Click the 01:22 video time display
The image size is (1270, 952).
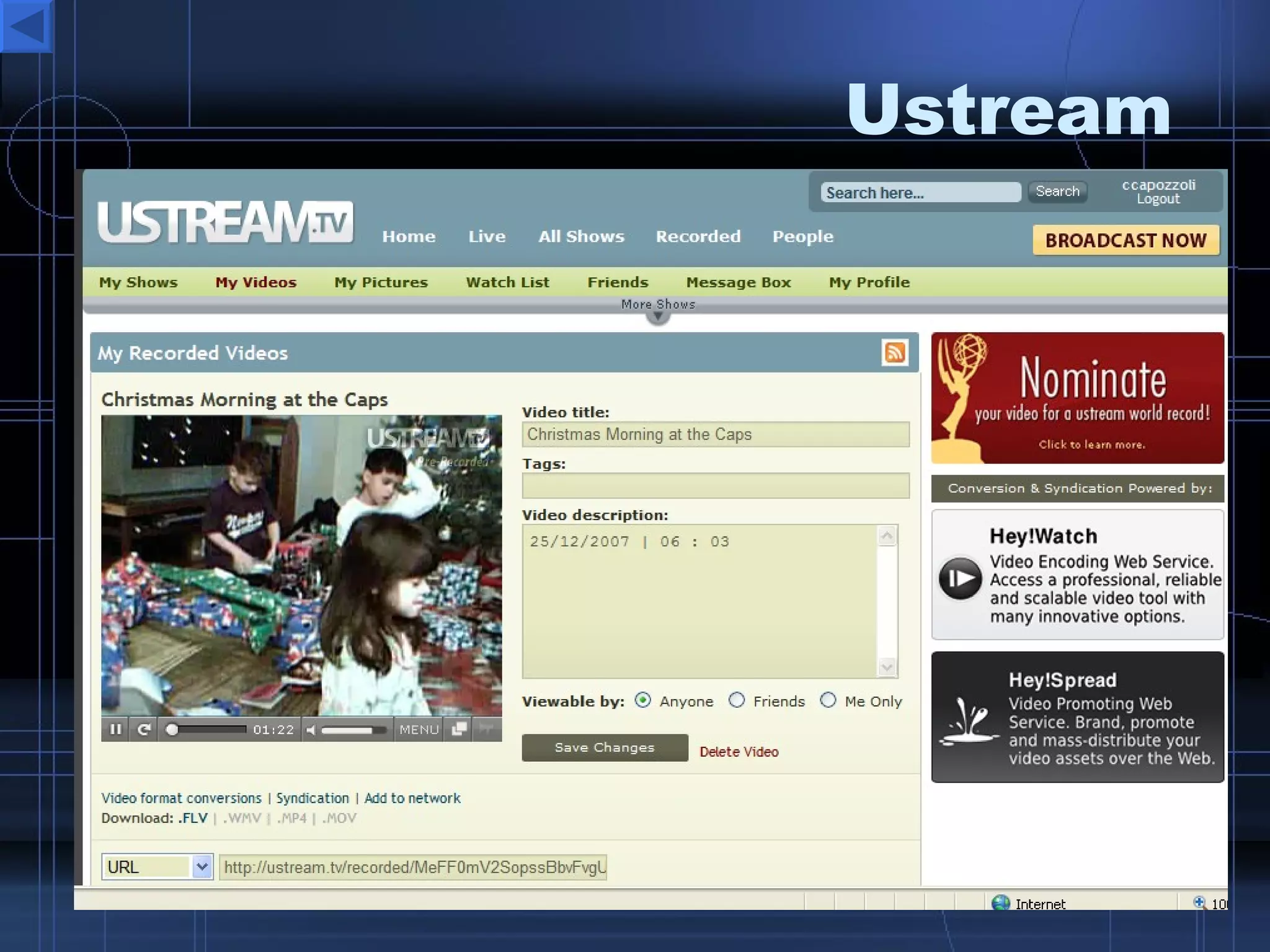pos(273,730)
